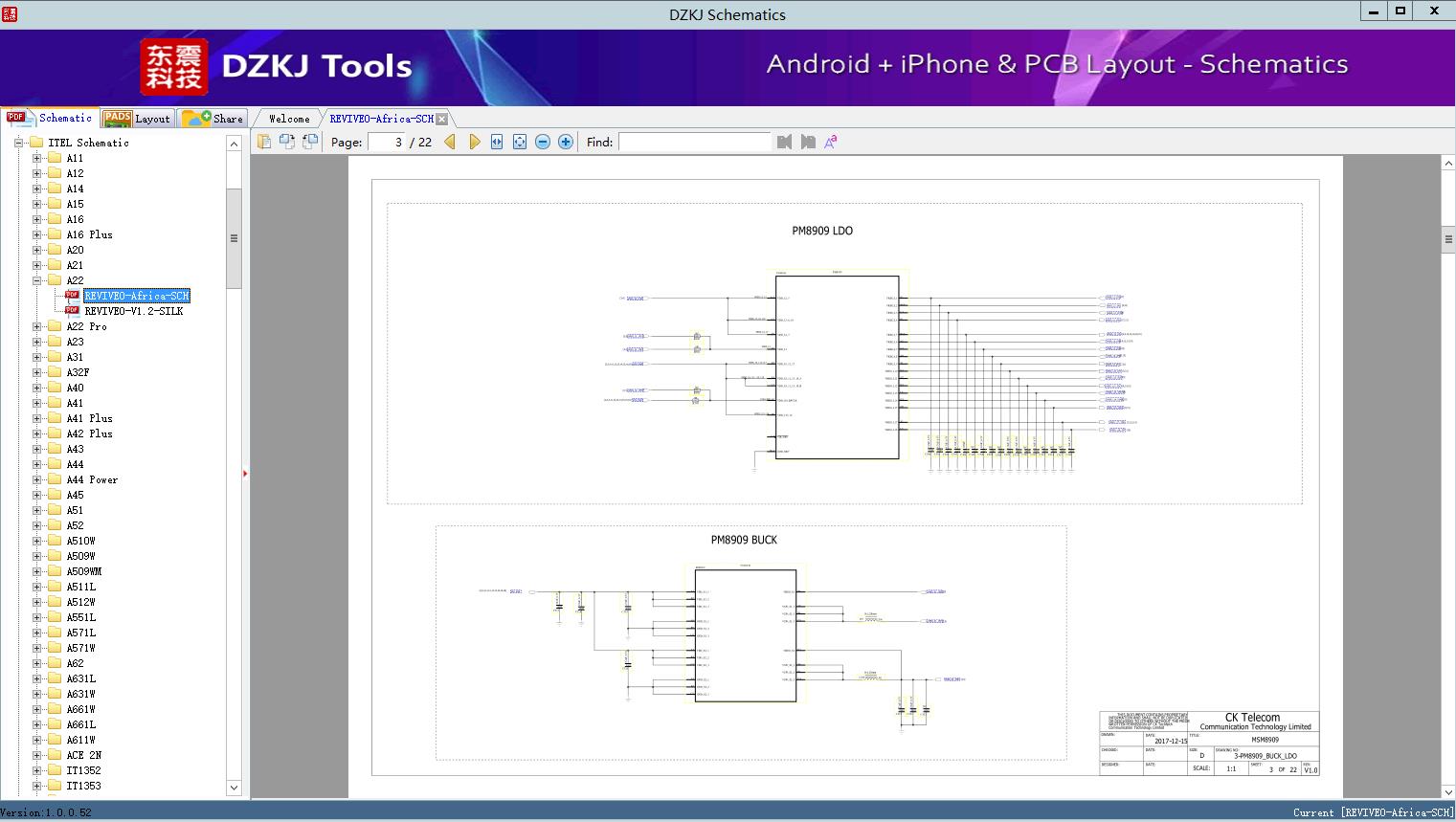
Task: Select the A42 Plus folder
Action: click(89, 433)
